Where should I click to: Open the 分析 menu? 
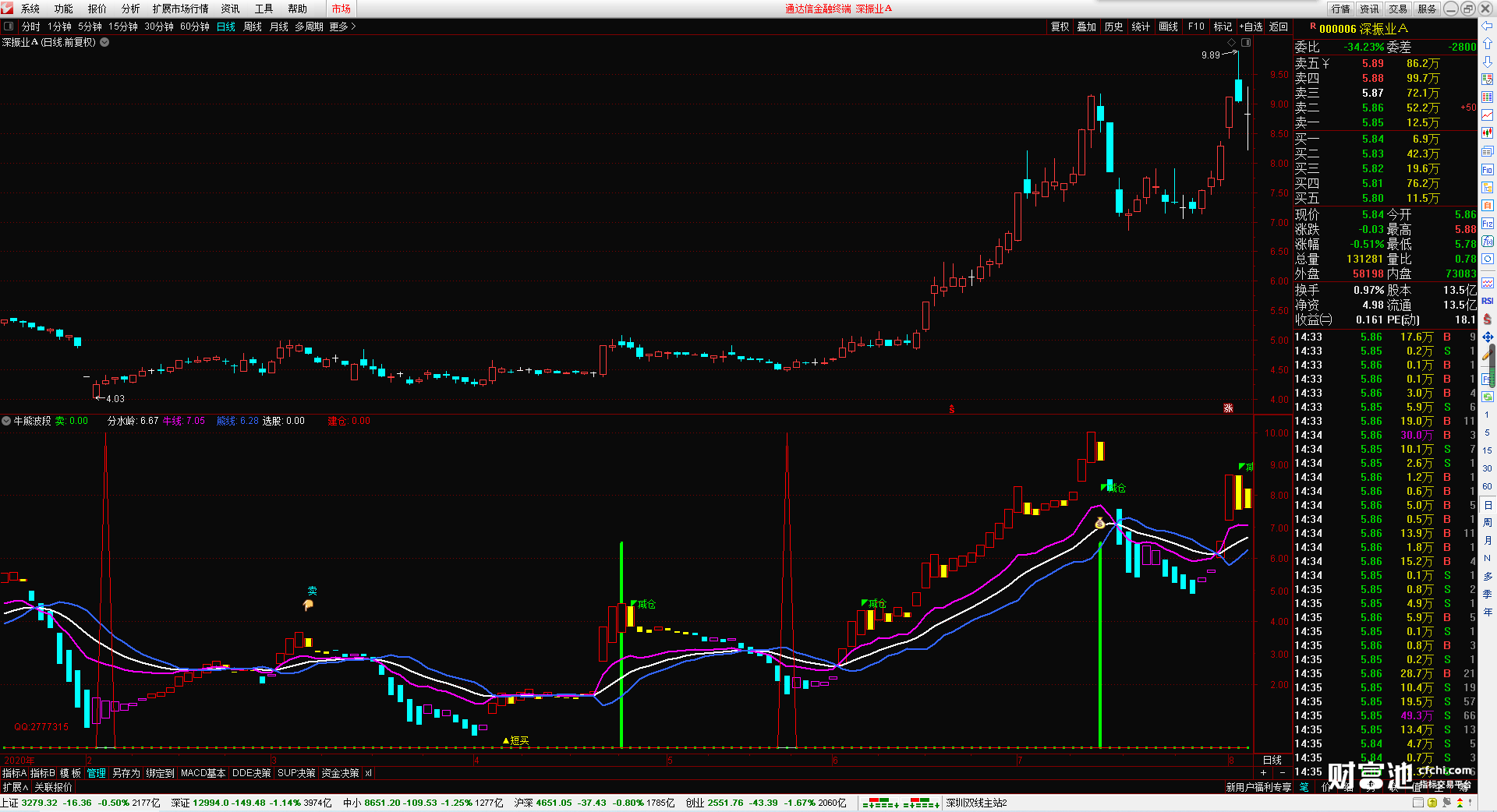click(131, 9)
